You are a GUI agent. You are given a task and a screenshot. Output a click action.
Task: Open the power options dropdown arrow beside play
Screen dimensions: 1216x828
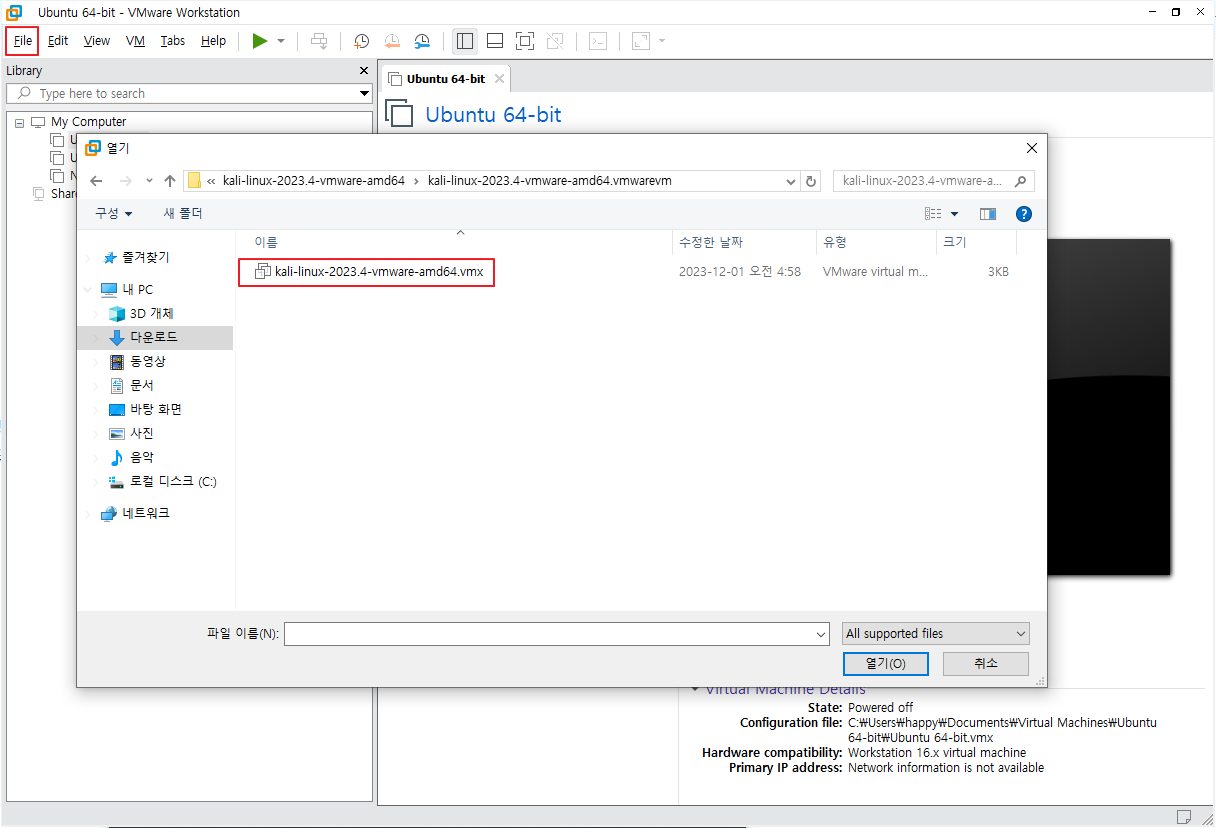[x=281, y=41]
